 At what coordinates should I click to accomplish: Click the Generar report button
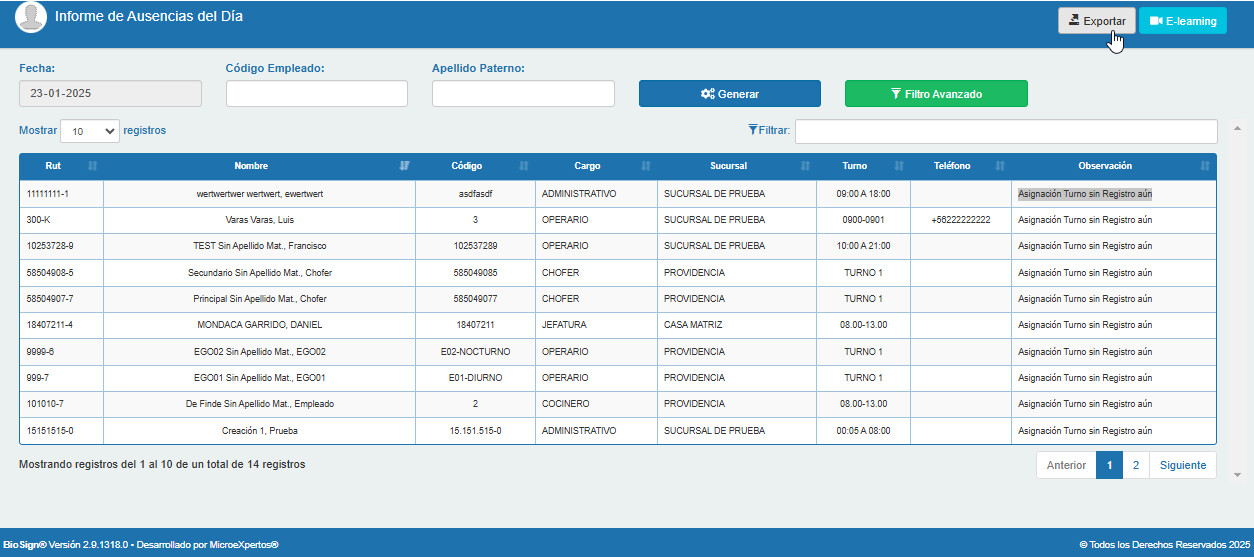click(x=730, y=94)
